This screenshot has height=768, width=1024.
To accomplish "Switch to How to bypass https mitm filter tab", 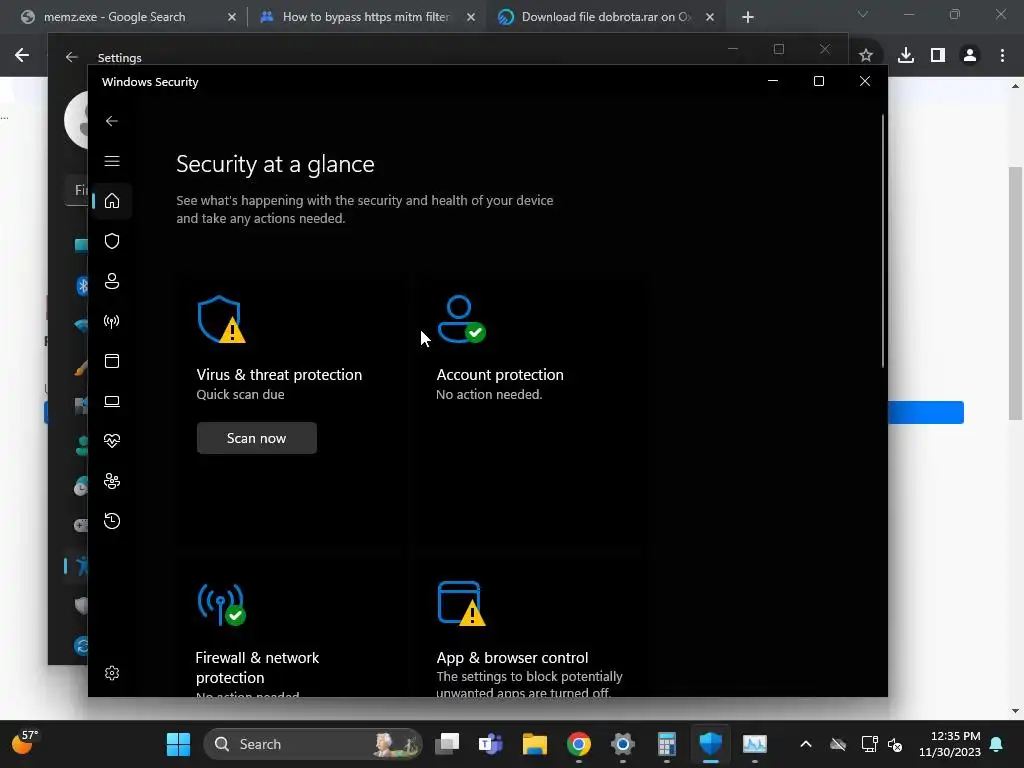I will coord(366,17).
